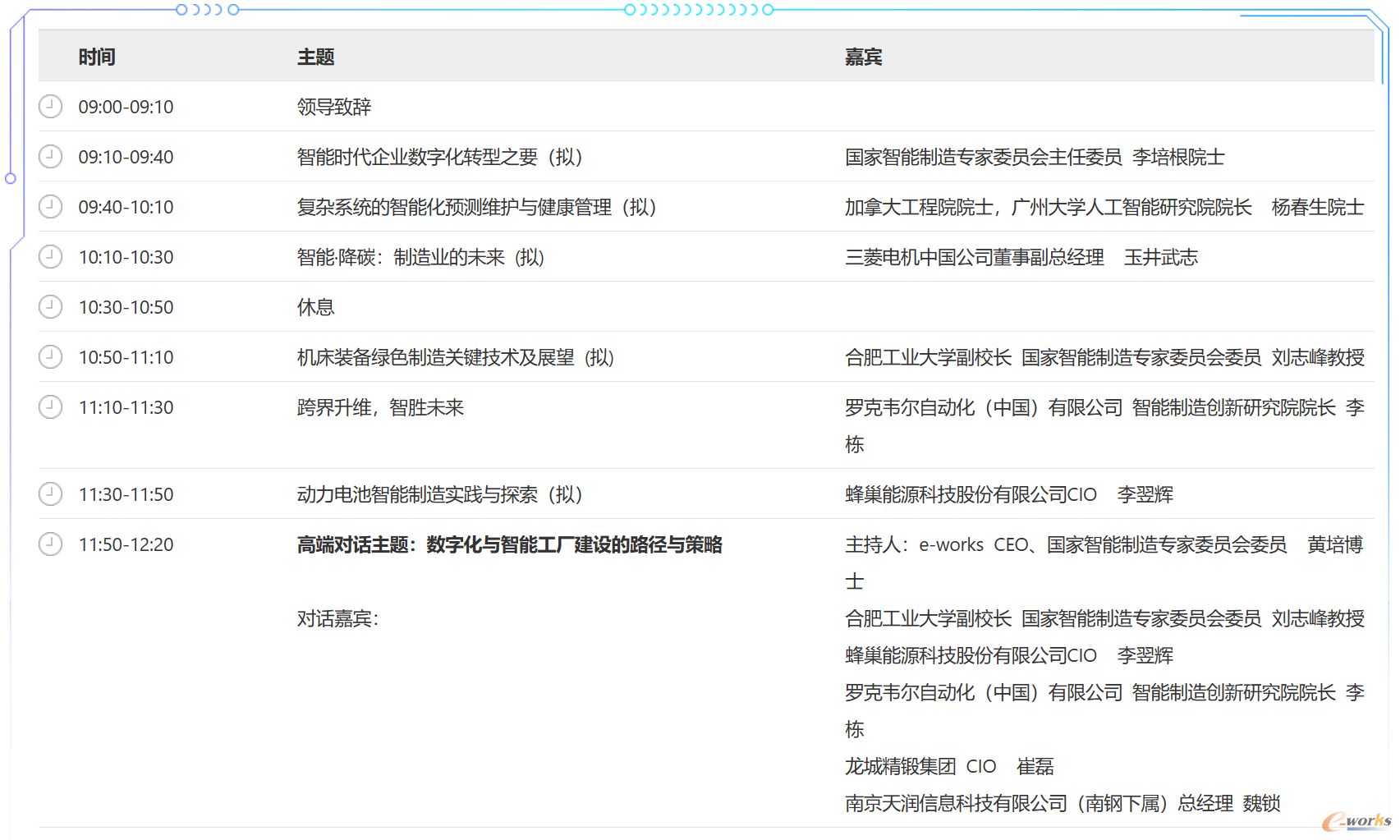Select topic 复杂系统的智能化预测维护与健康管理
Viewport: 1400px width, 840px height.
[x=477, y=207]
